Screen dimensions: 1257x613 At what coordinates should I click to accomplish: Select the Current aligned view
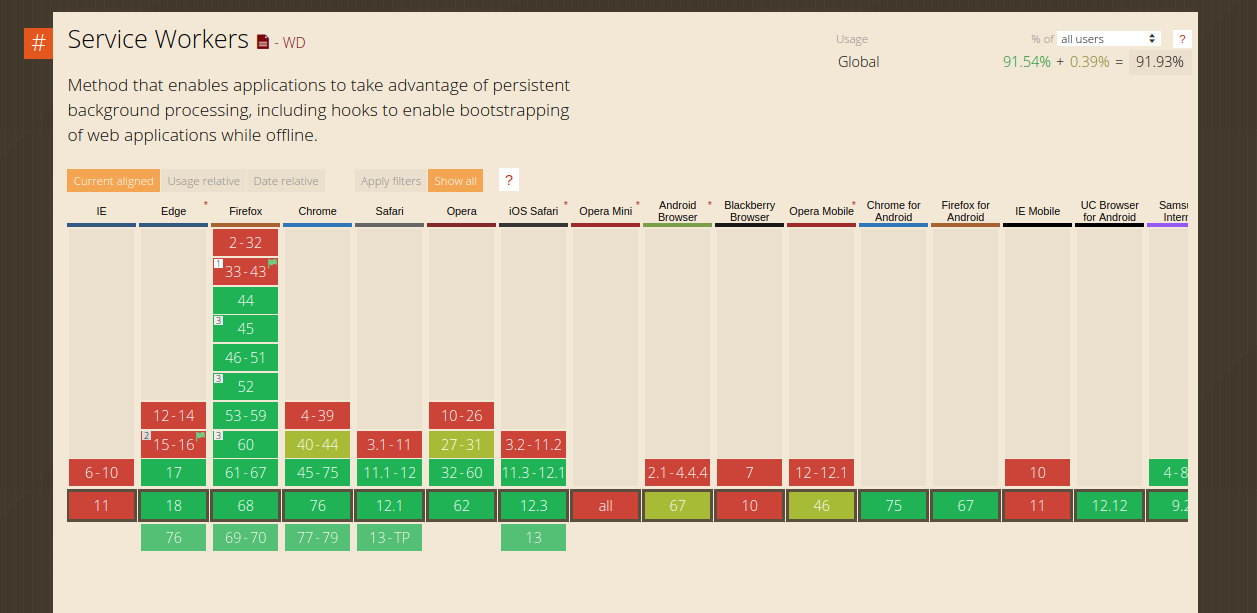(x=113, y=181)
